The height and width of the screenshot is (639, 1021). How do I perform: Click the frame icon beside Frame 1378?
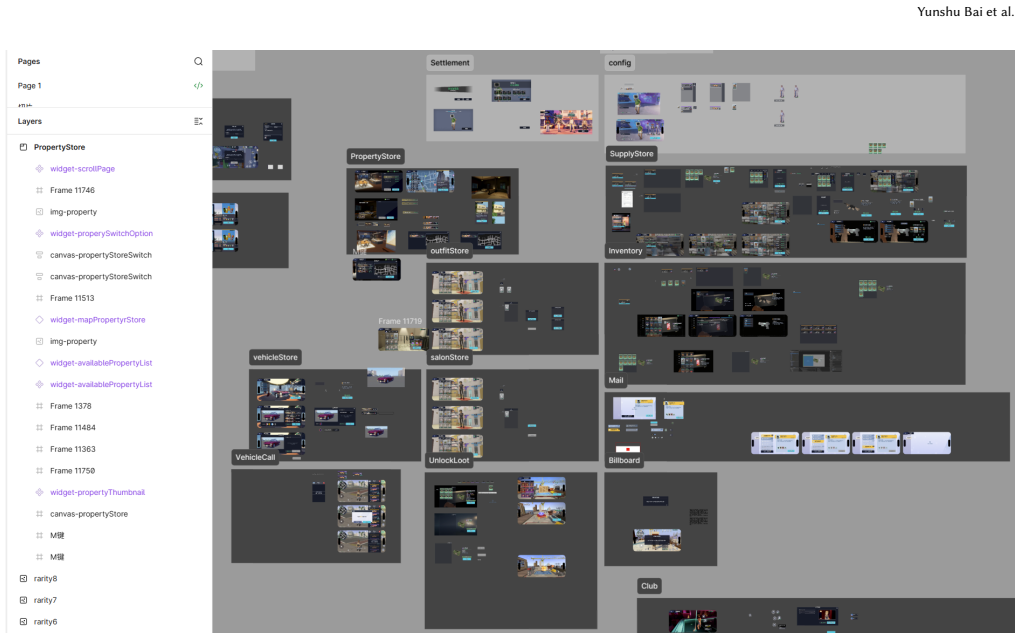point(39,406)
